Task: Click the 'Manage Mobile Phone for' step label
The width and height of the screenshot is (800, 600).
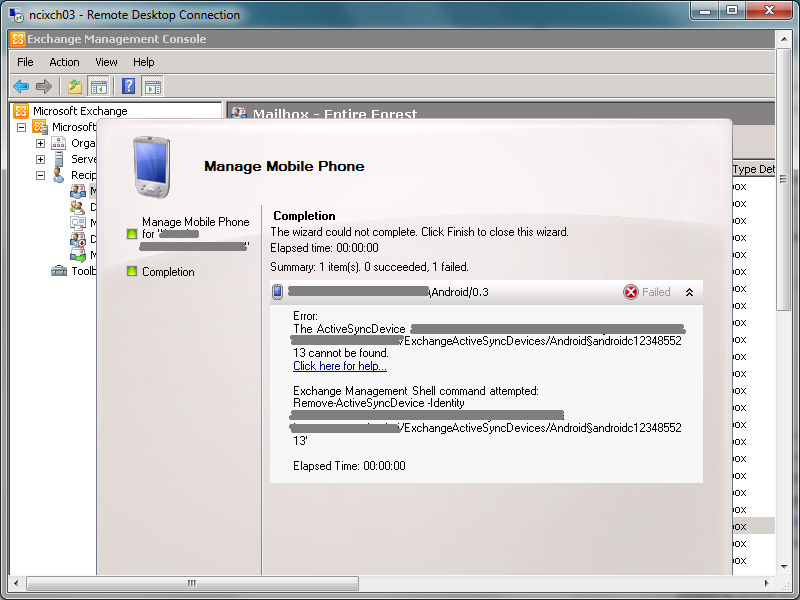Action: [x=195, y=228]
